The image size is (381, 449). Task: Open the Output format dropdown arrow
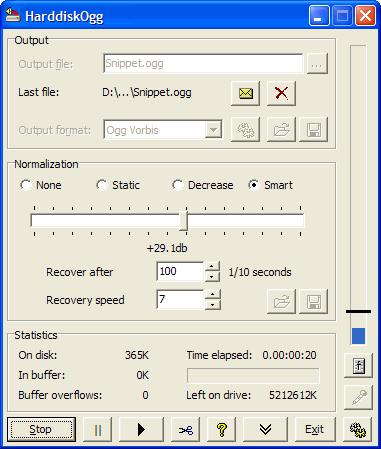(213, 130)
